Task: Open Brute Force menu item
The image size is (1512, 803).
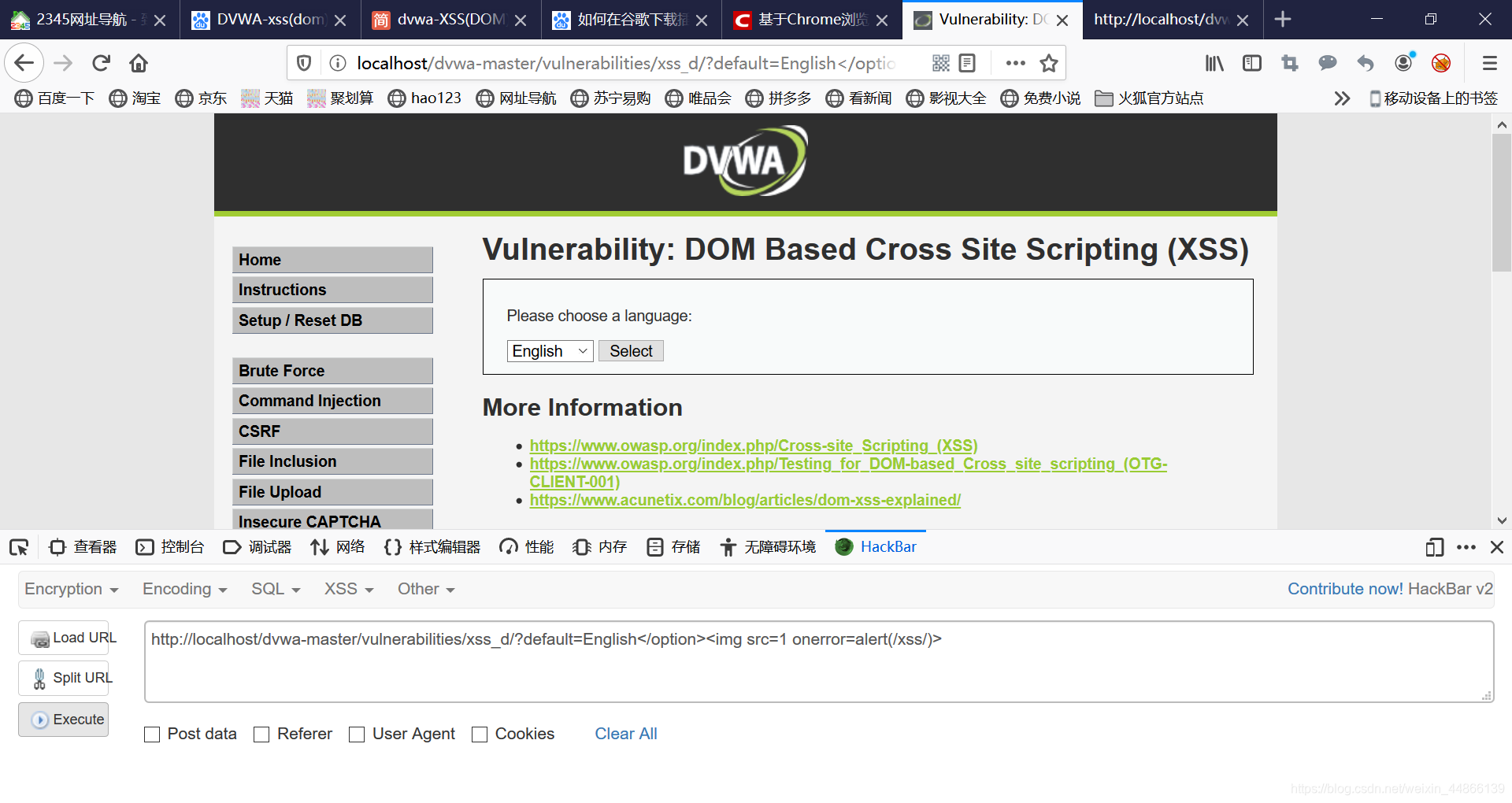Action: [x=332, y=371]
